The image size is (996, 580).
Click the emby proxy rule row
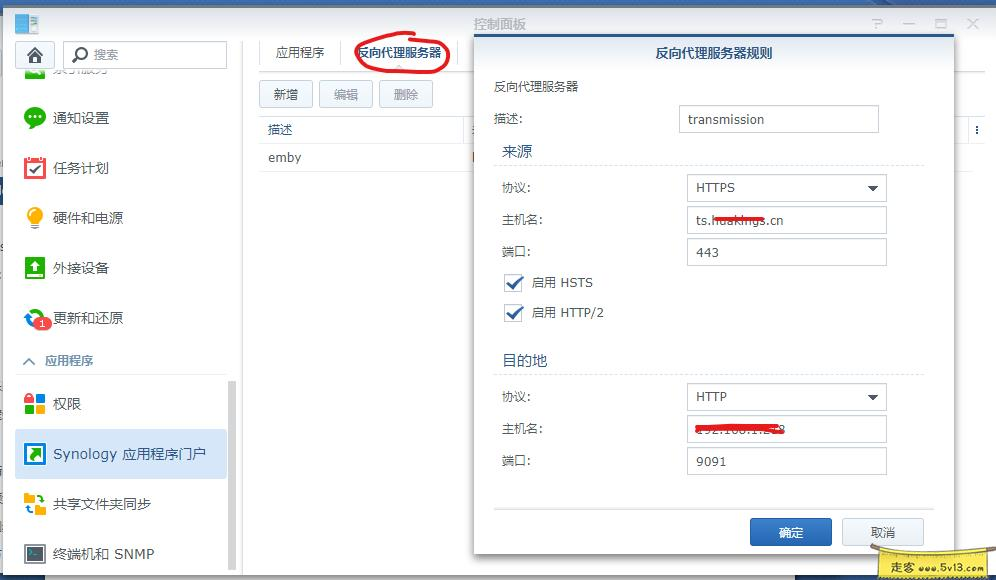point(300,157)
